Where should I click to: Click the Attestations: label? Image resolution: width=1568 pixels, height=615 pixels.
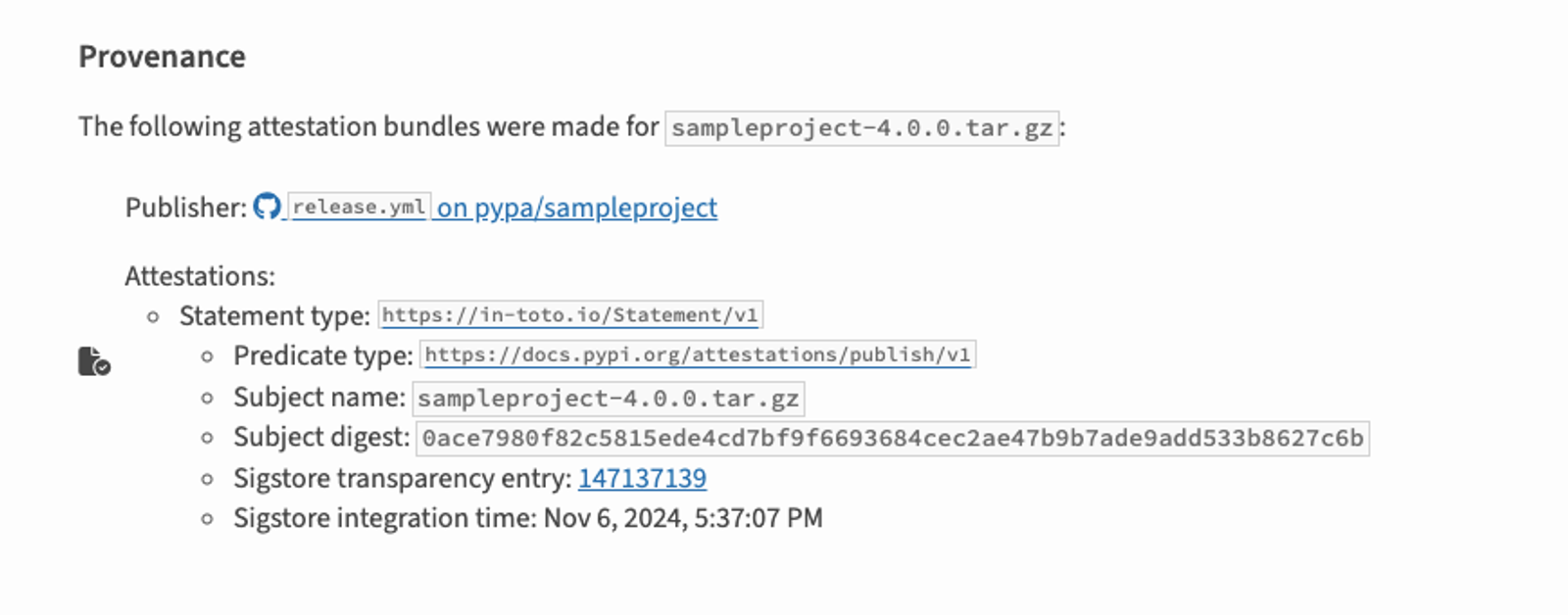pyautogui.click(x=200, y=276)
